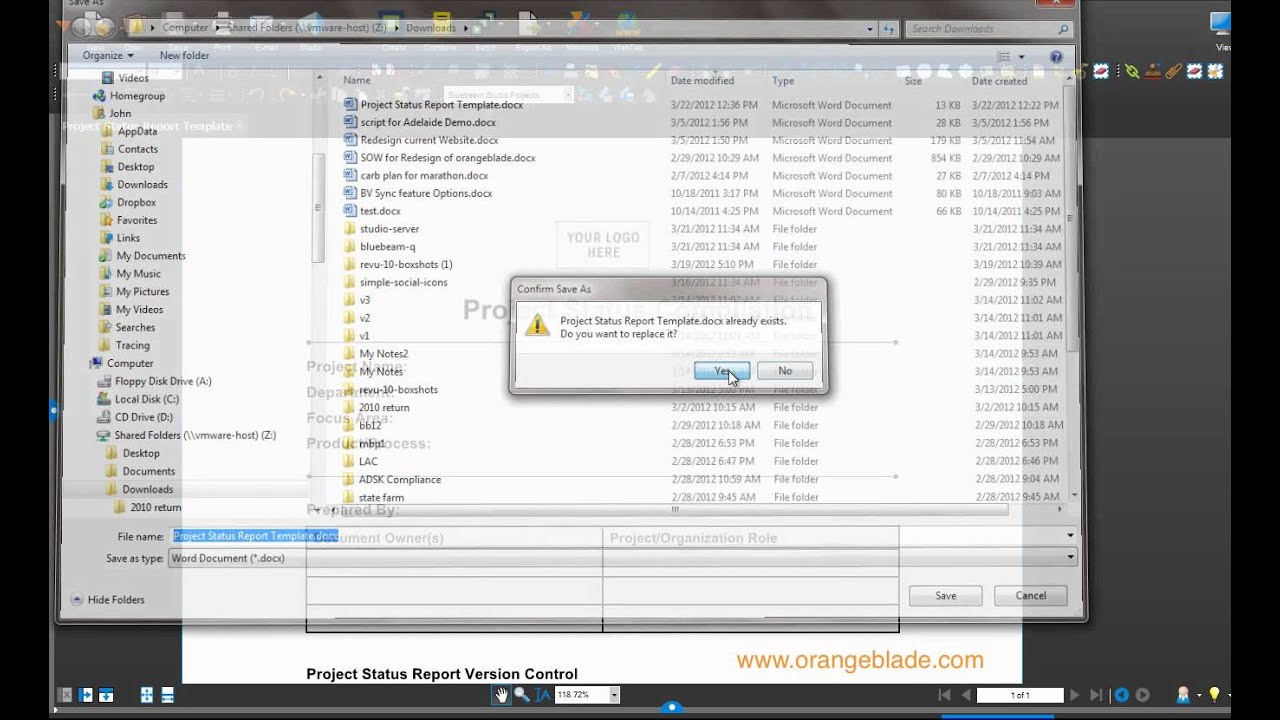Click the change view icon in Save As dialog
Screen dimensions: 1280x720
click(1004, 57)
